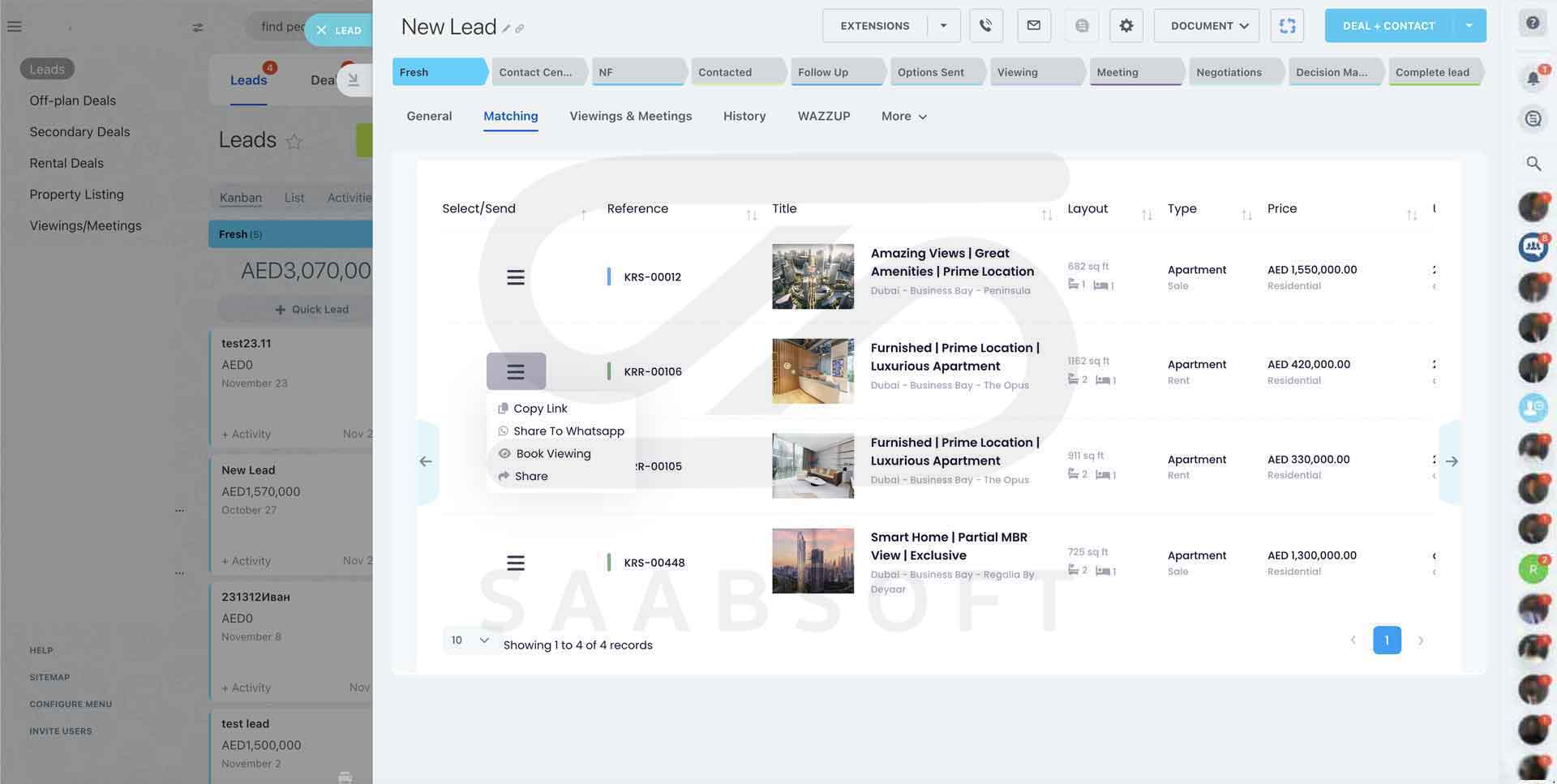Open the WAZZUP tab

point(824,117)
